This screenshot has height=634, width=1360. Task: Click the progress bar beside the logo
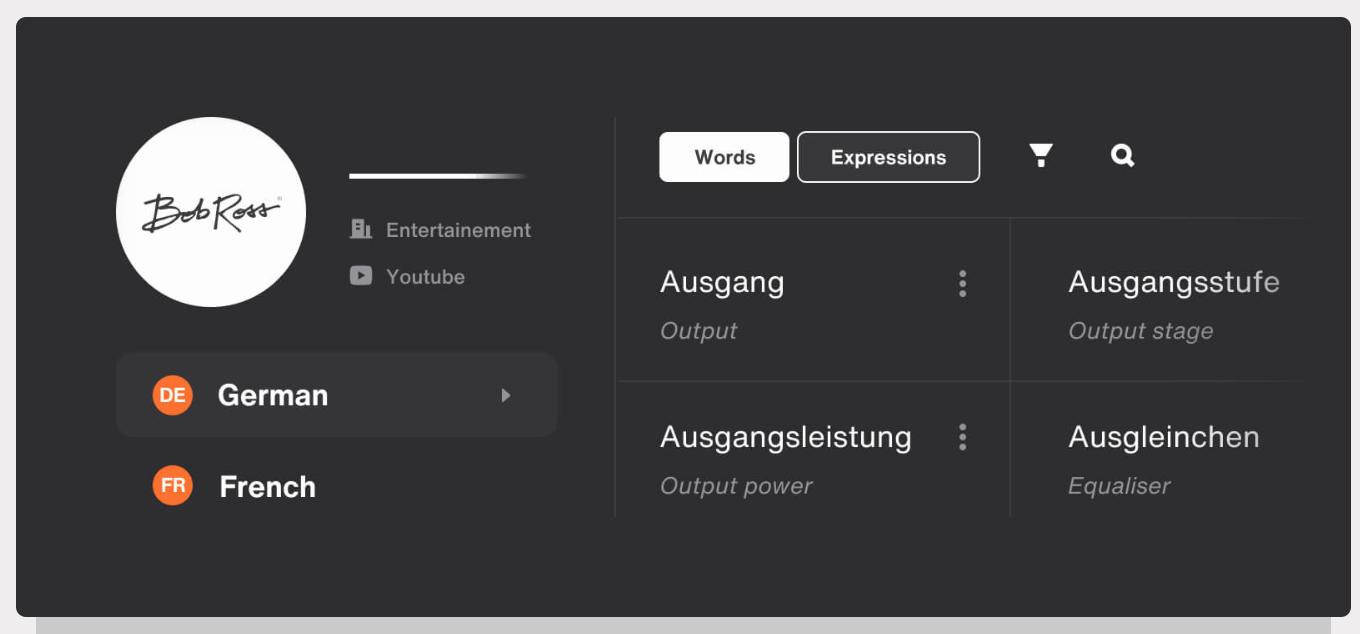point(437,176)
